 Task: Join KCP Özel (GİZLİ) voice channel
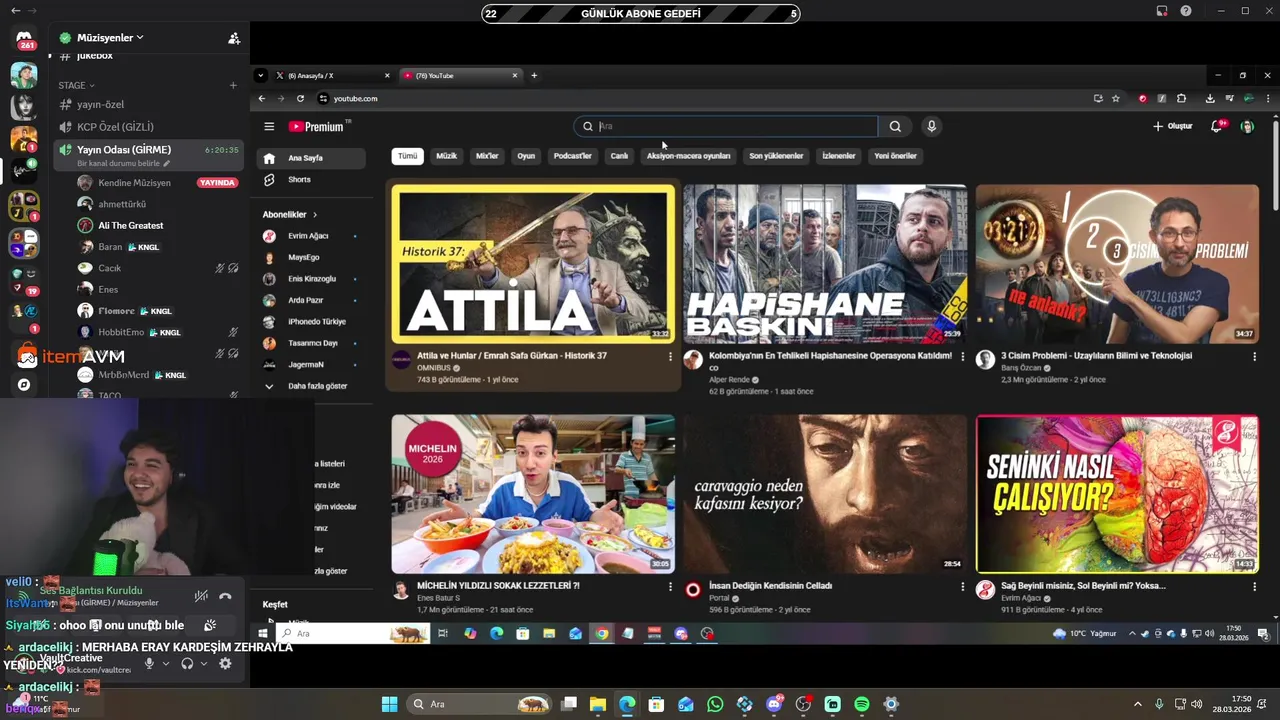pos(149,127)
